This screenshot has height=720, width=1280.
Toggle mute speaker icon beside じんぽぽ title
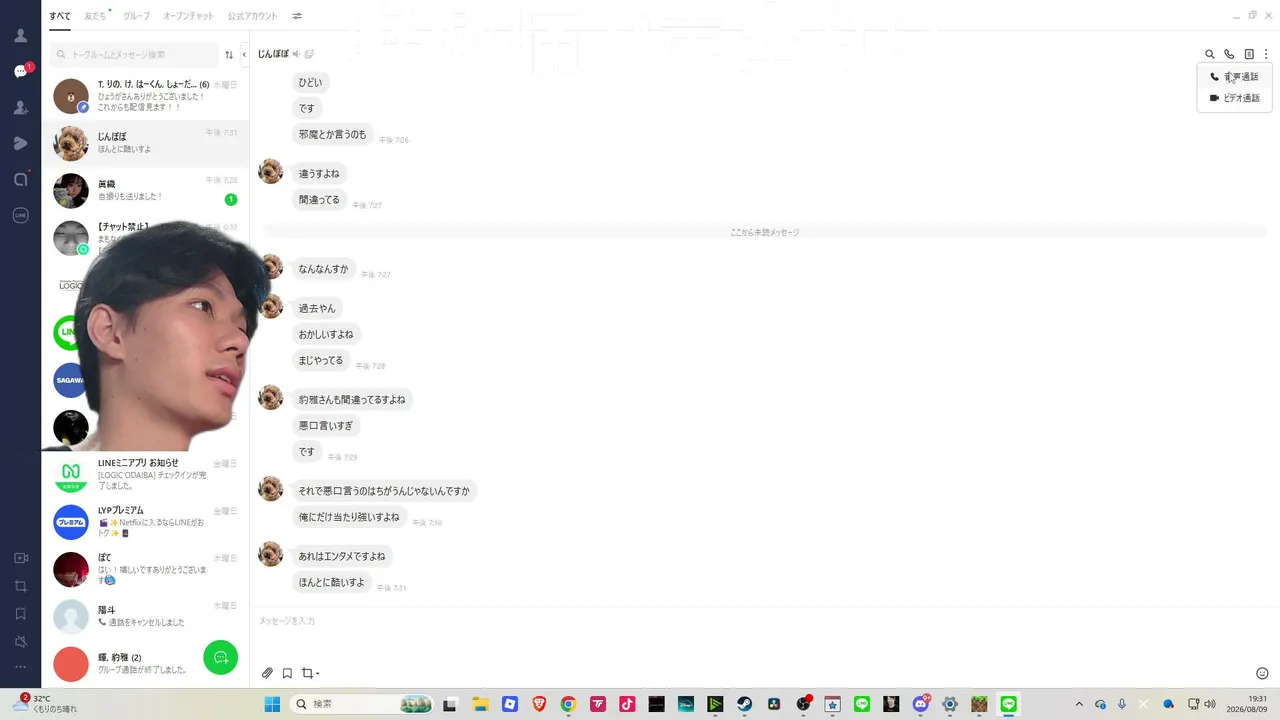coord(296,54)
